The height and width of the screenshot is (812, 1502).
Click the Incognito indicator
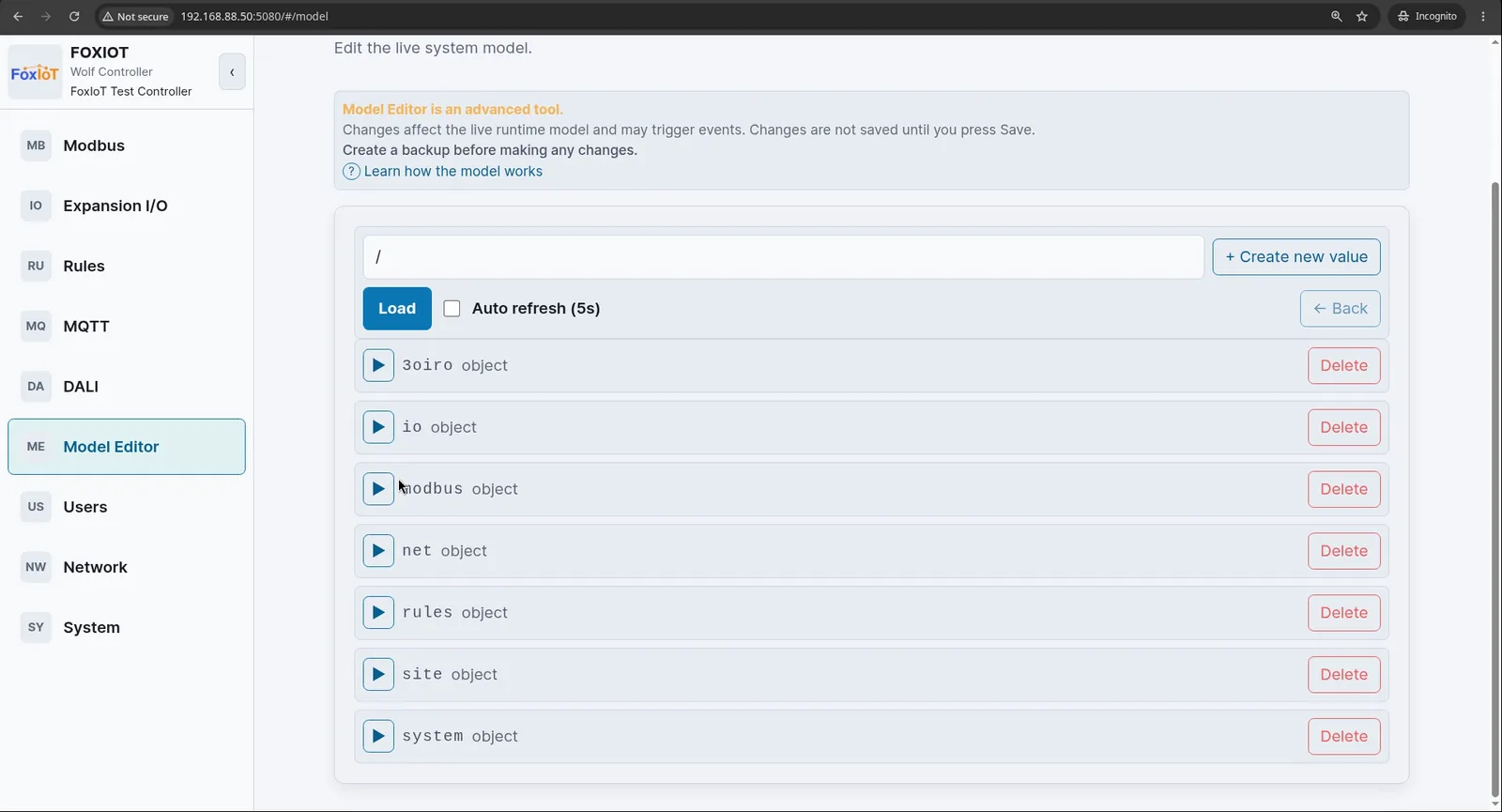1427,16
